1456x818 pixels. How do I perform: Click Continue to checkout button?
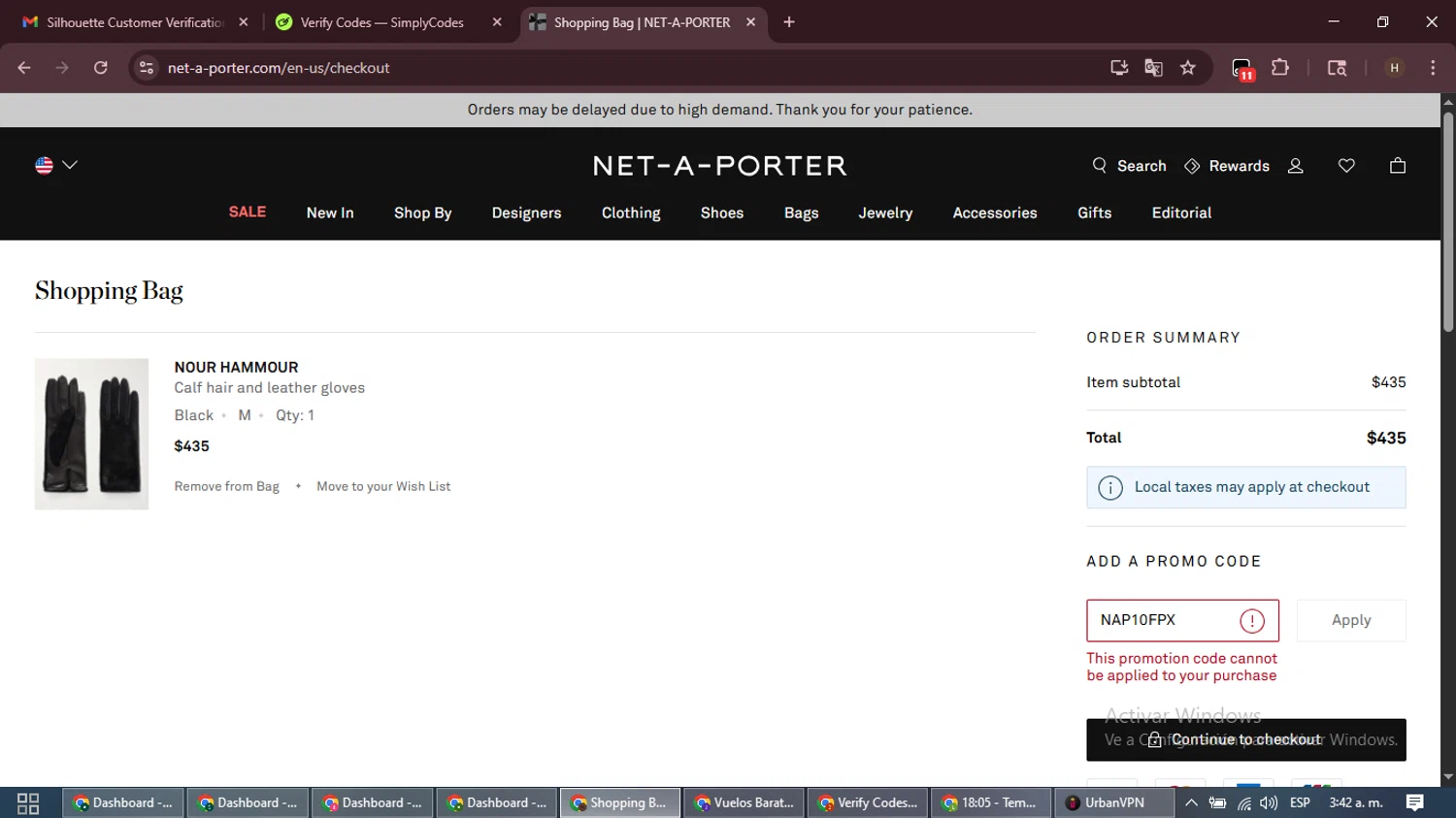tap(1246, 739)
